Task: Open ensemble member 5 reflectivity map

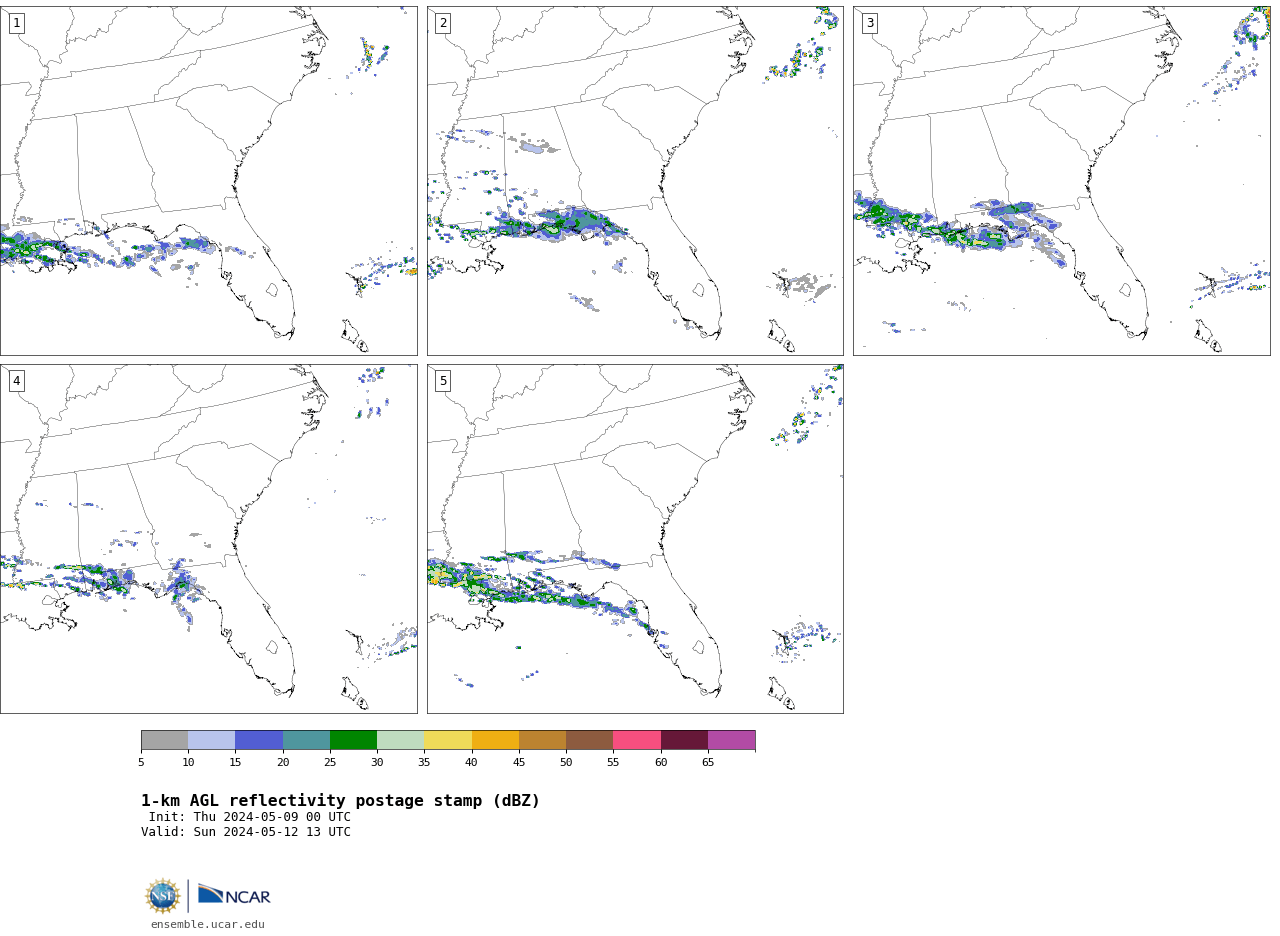Action: click(635, 539)
